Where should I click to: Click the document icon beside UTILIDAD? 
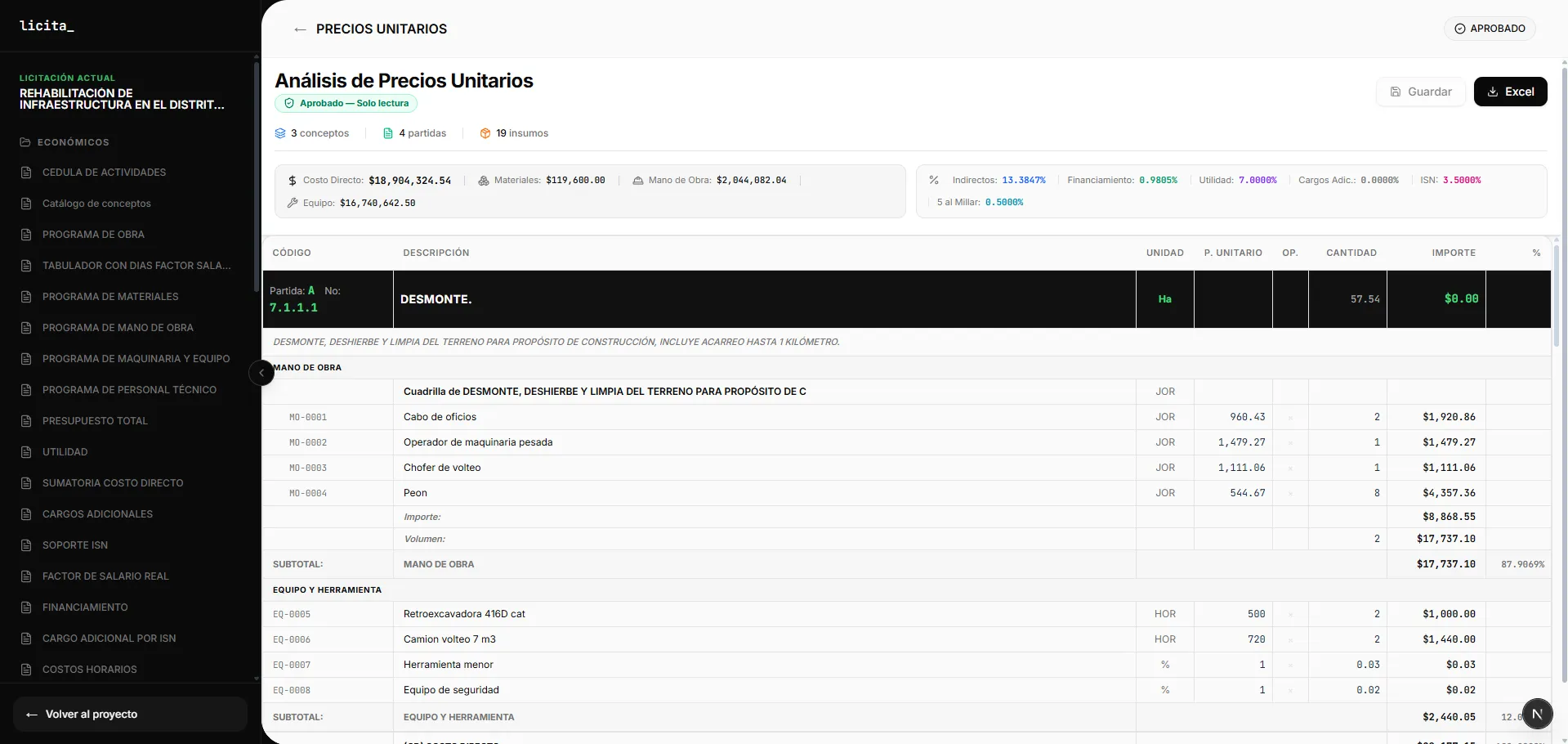pyautogui.click(x=26, y=452)
